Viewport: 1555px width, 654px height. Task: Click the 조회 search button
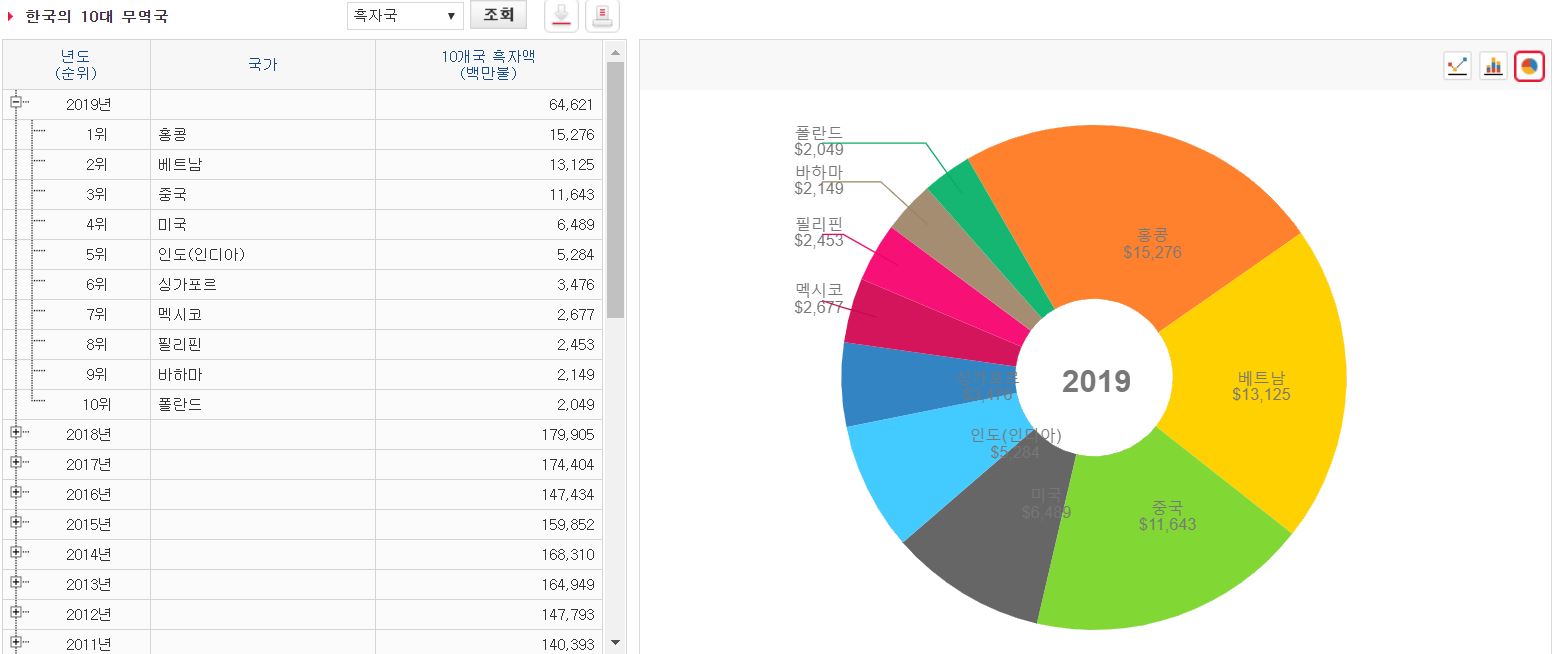[x=498, y=15]
